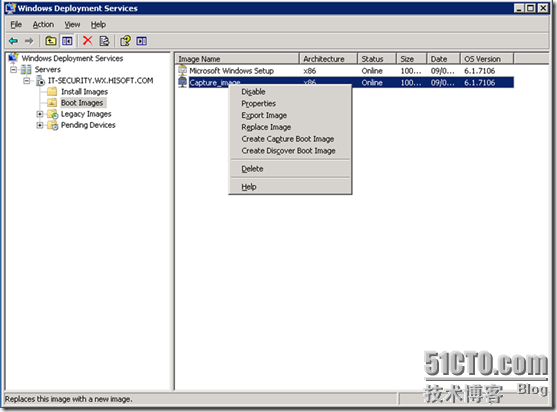
Task: Click the Back arrow toolbar icon
Action: point(13,41)
